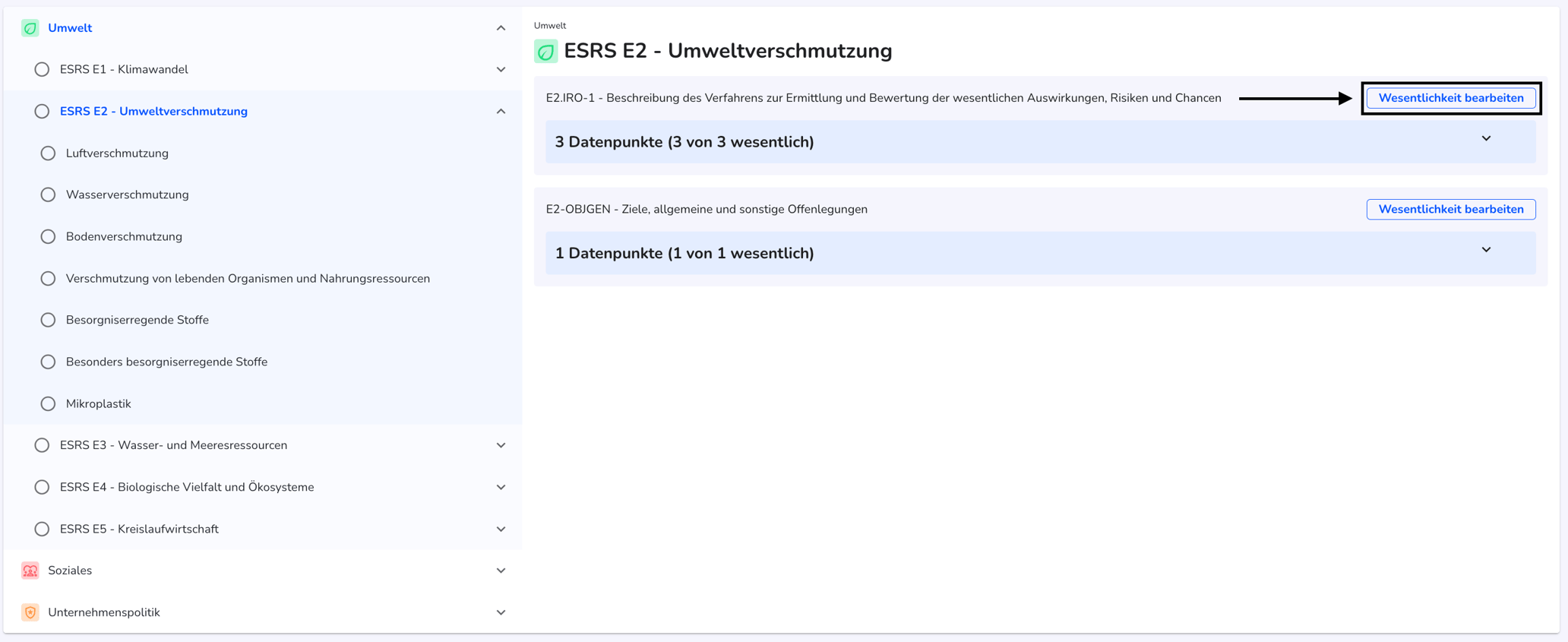The height and width of the screenshot is (642, 1568).
Task: Open the Unternehmenspolitik category
Action: [104, 612]
